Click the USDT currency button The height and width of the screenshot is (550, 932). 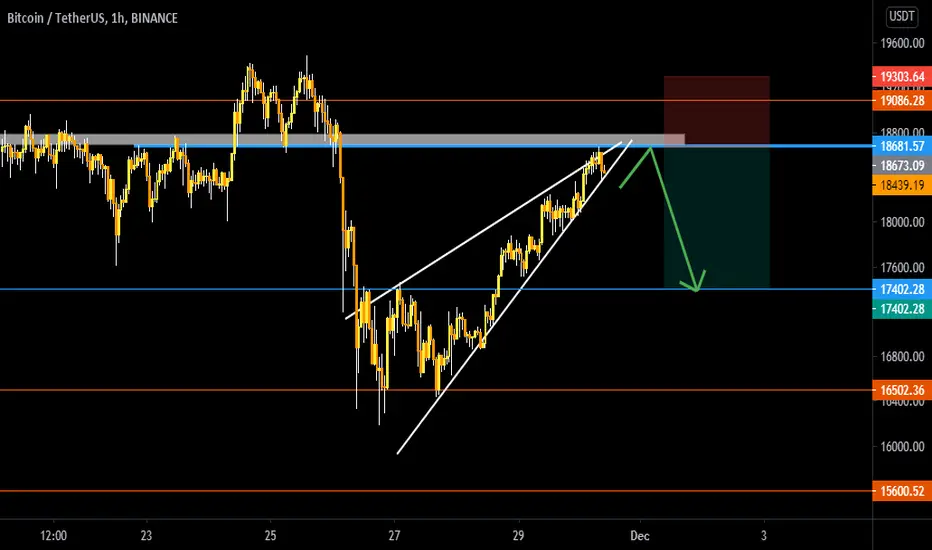(x=901, y=16)
